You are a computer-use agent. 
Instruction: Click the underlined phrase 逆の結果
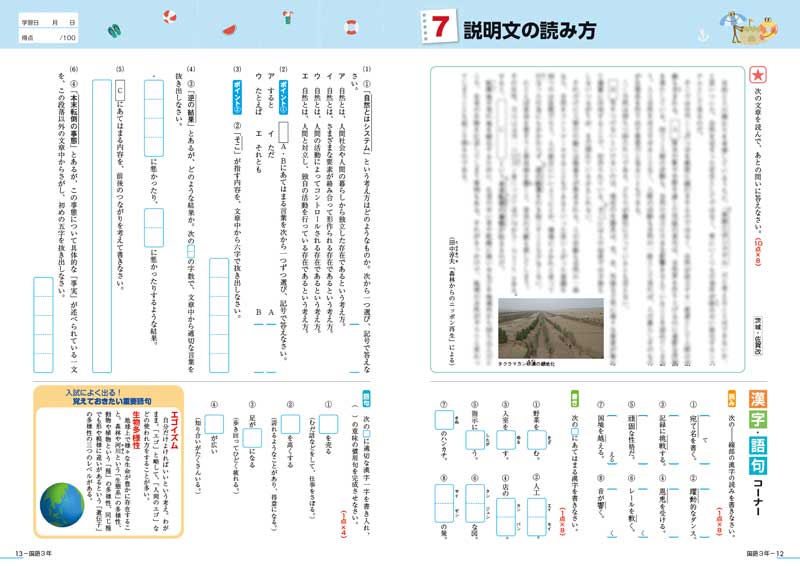(x=190, y=108)
